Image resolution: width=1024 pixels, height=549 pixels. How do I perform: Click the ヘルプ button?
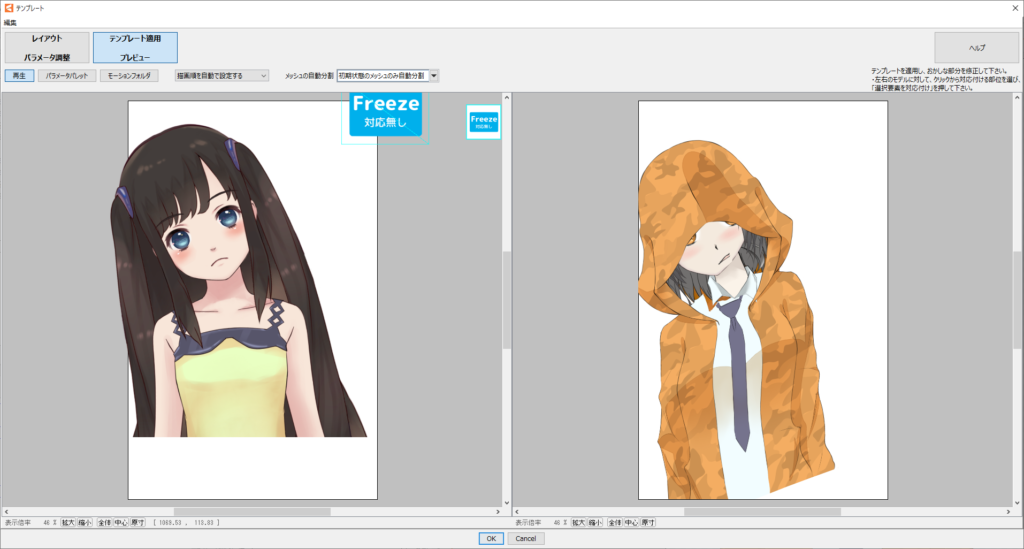pos(976,48)
